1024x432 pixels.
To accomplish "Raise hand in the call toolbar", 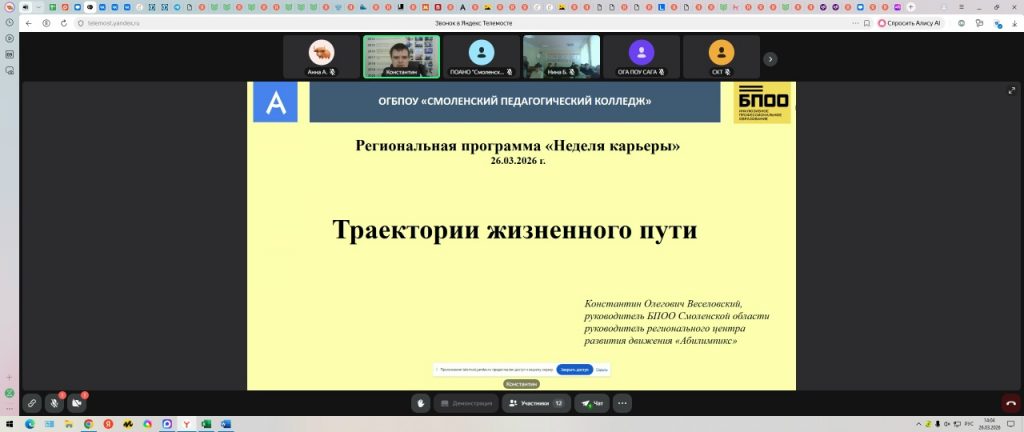I will pos(423,403).
